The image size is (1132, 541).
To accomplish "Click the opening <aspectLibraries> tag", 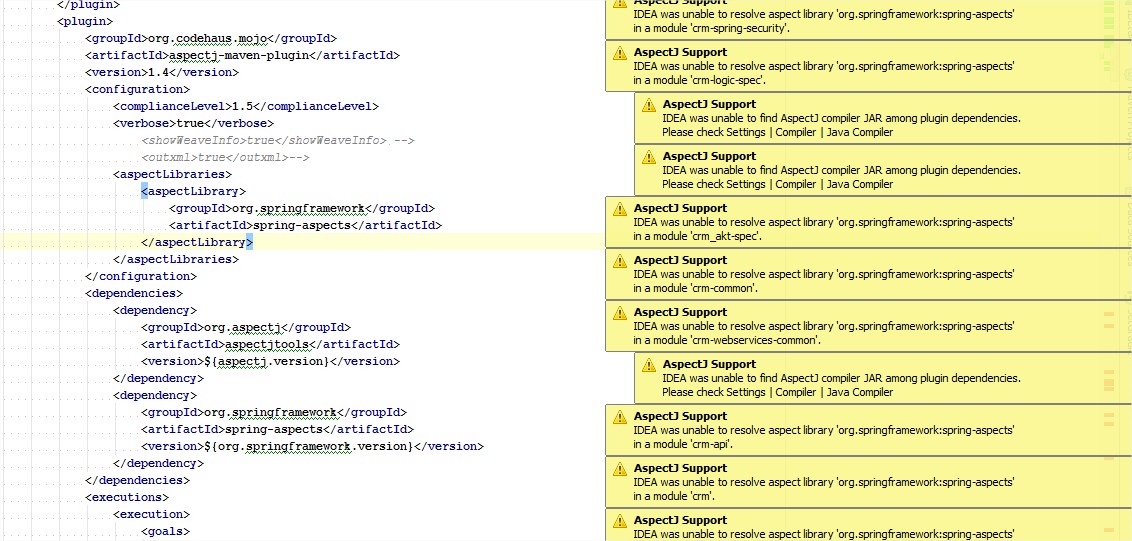I will pos(173,174).
